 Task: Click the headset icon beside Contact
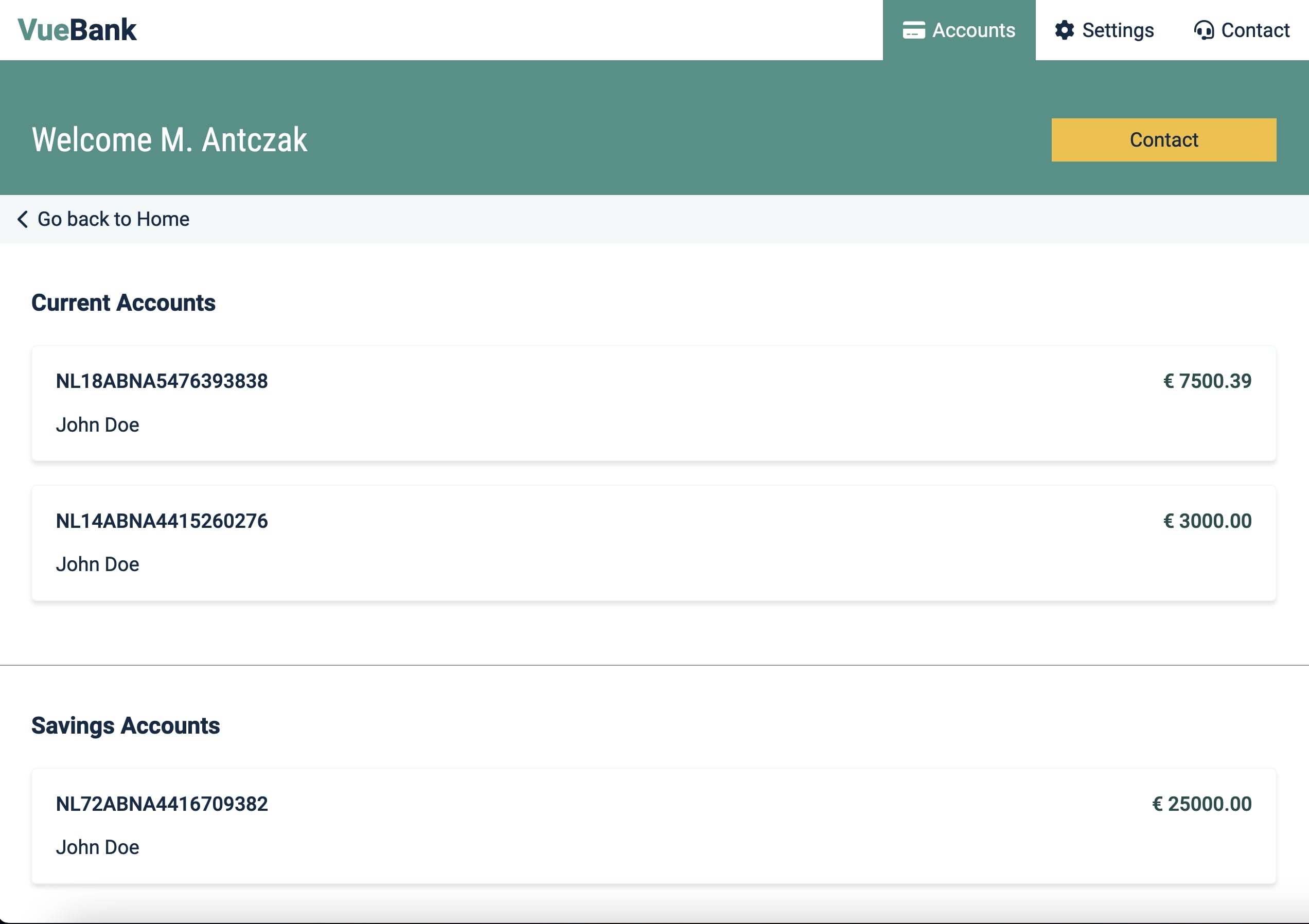pos(1203,30)
